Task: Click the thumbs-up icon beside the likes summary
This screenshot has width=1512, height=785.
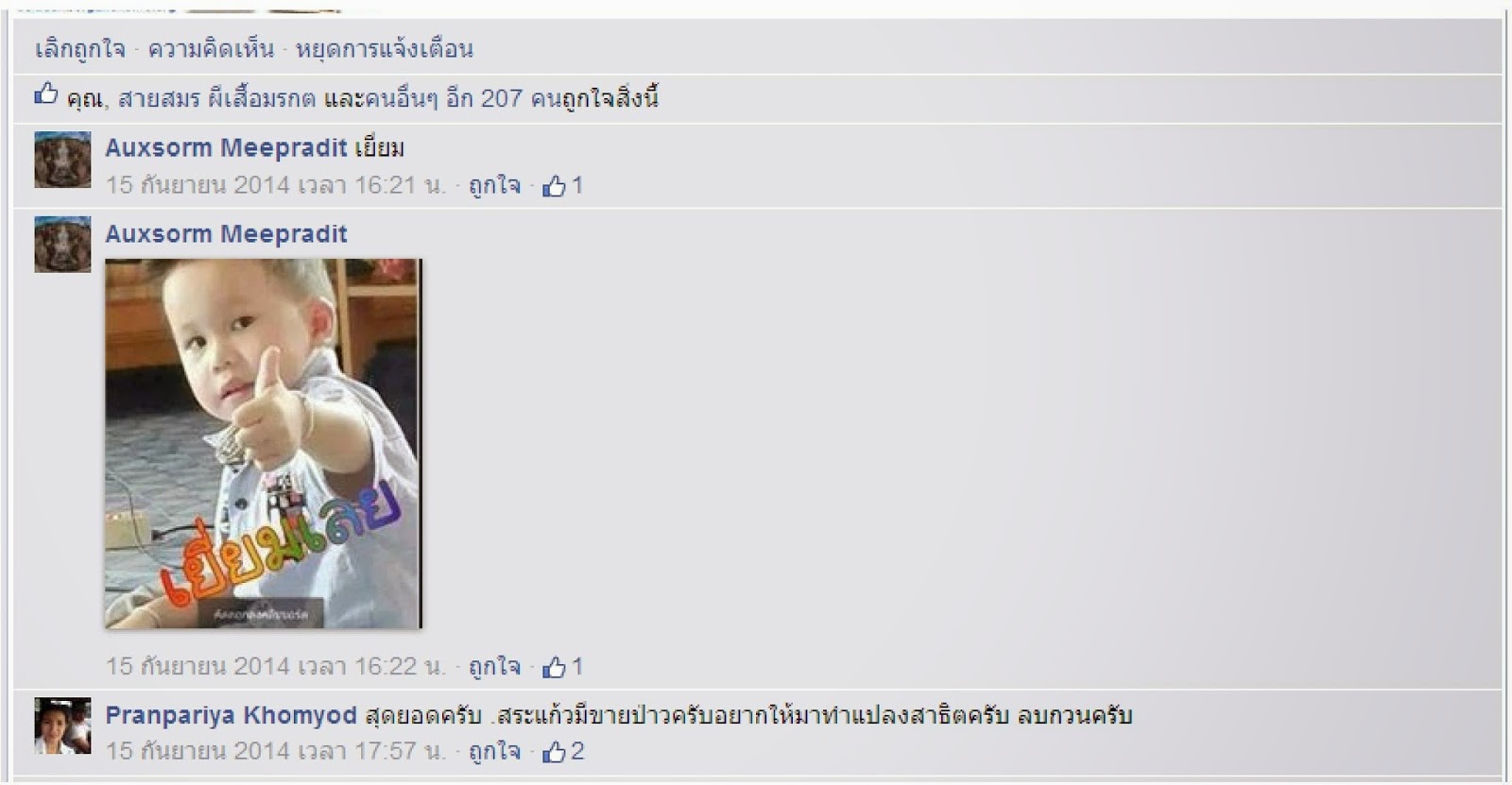Action: click(46, 94)
